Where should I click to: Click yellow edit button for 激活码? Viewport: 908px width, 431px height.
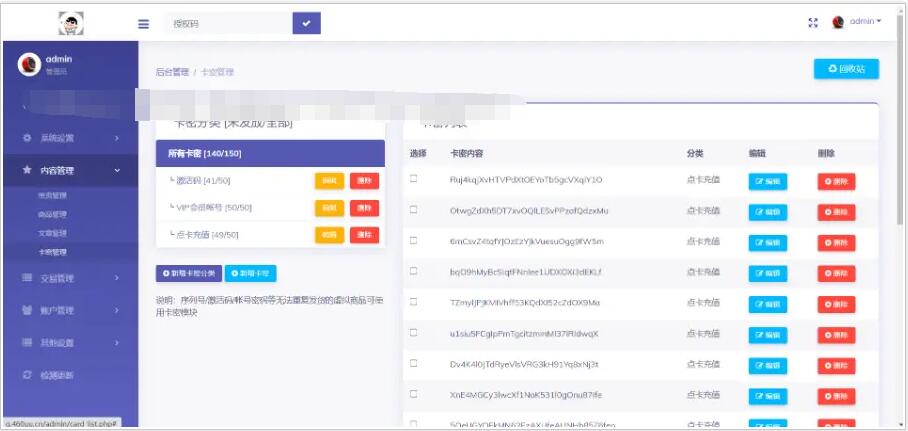click(x=329, y=181)
